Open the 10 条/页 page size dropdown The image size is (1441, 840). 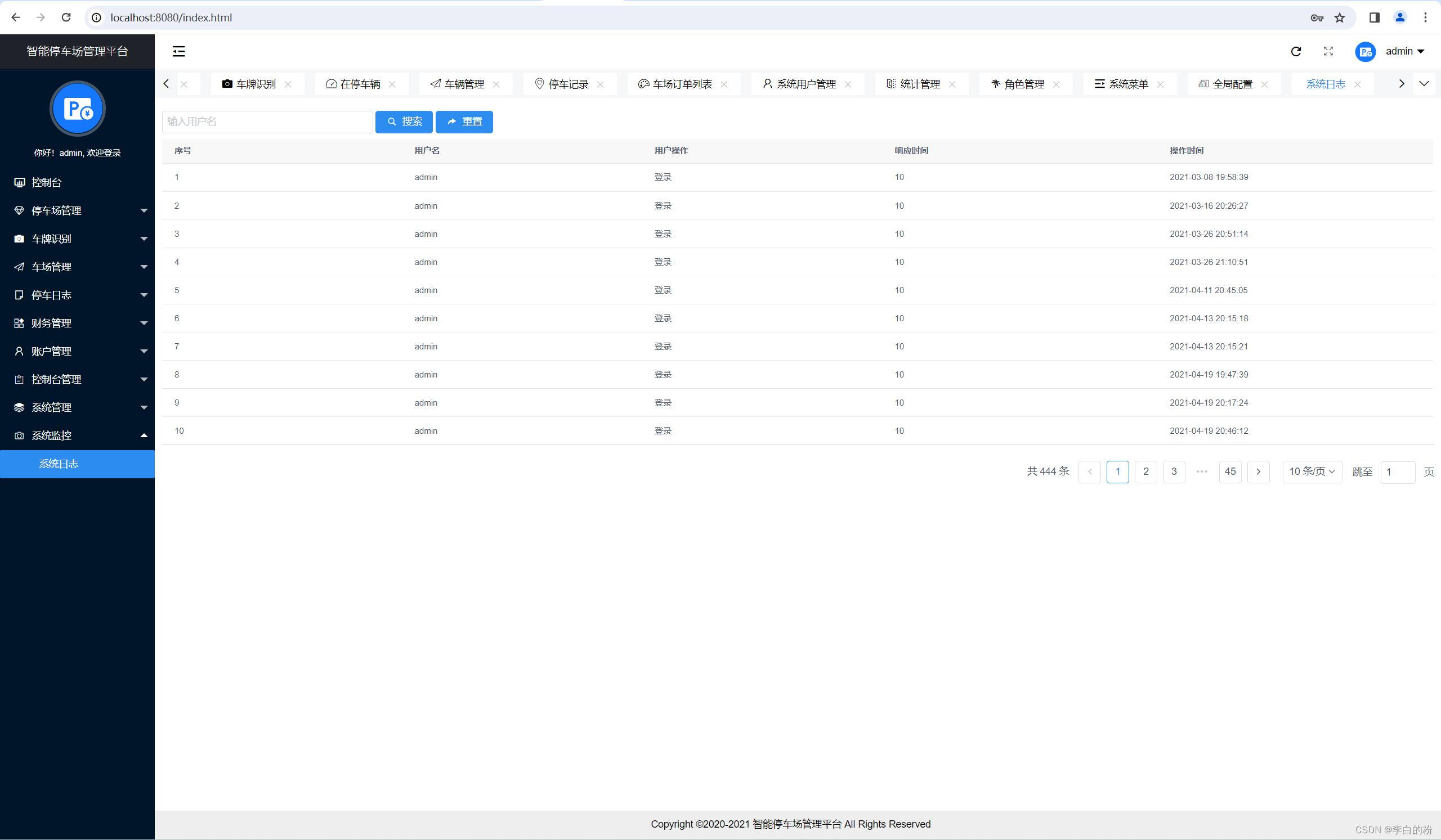(1312, 472)
